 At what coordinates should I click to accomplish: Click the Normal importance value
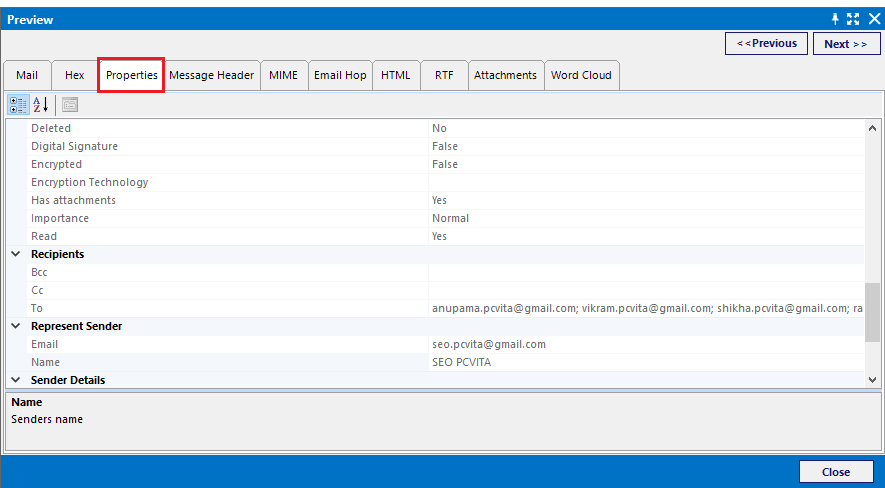coord(450,218)
